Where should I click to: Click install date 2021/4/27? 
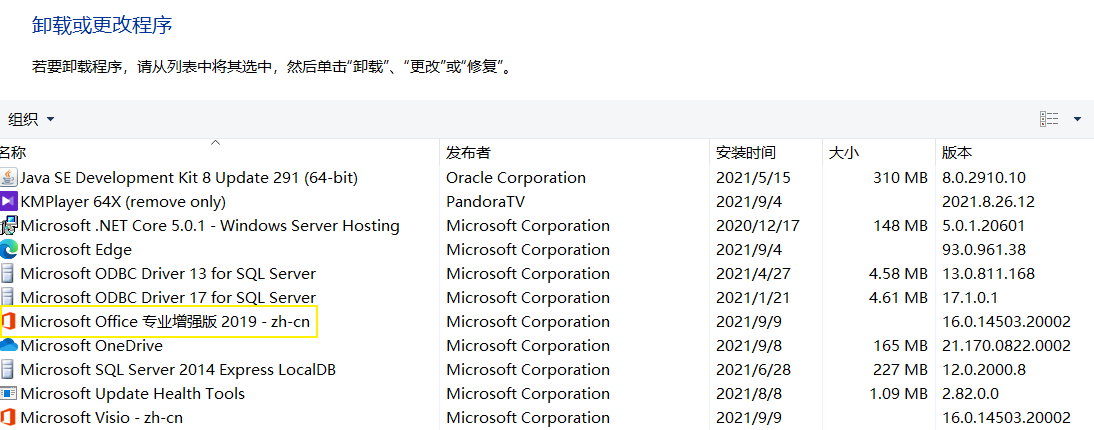753,274
